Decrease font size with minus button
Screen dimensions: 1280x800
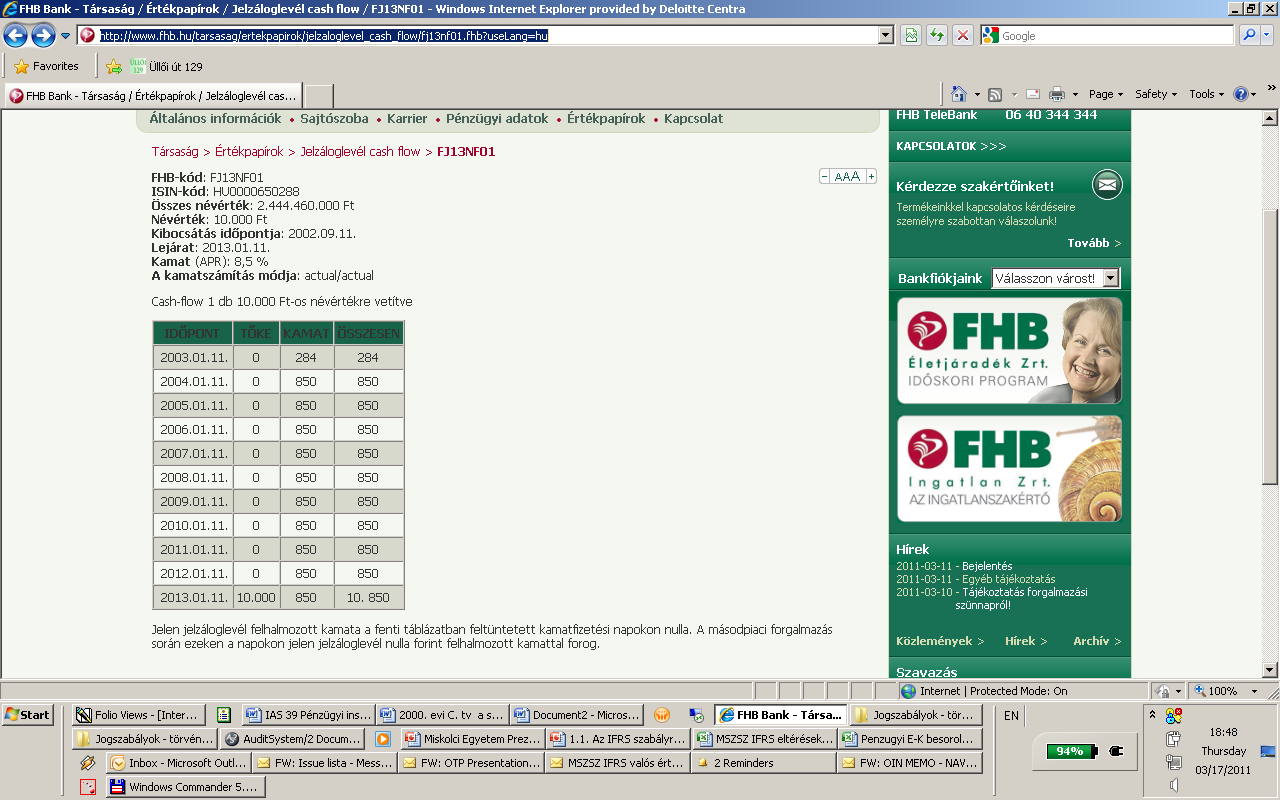coord(825,176)
